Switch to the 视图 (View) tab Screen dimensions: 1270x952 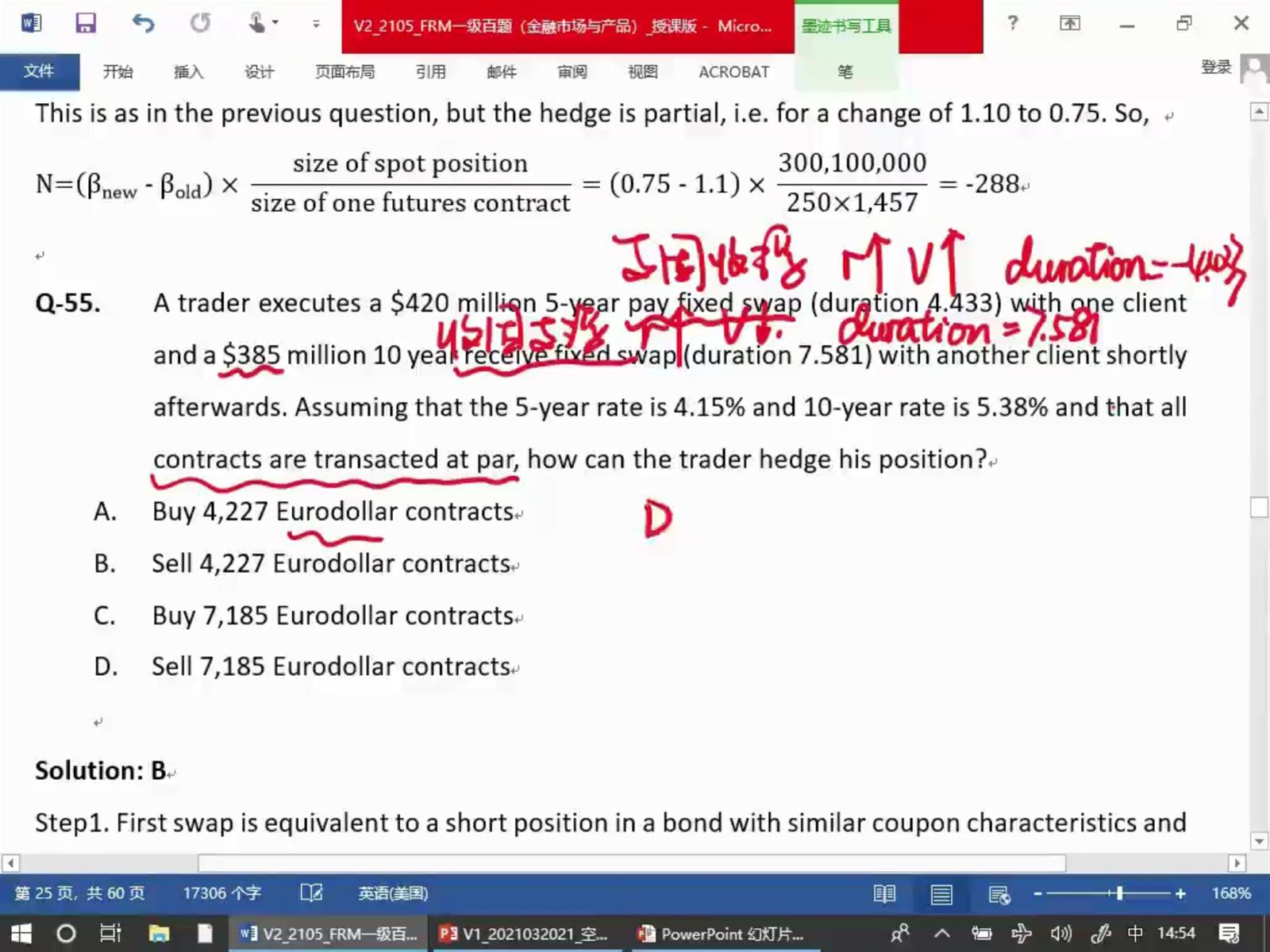643,71
